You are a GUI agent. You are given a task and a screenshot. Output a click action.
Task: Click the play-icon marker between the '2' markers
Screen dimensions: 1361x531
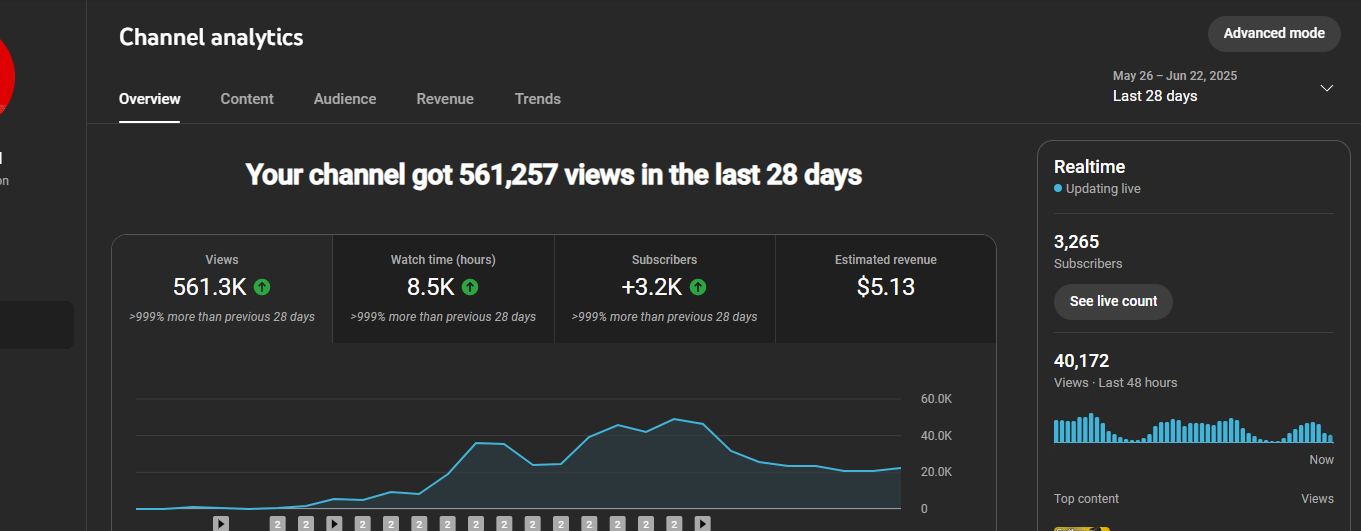pyautogui.click(x=335, y=523)
